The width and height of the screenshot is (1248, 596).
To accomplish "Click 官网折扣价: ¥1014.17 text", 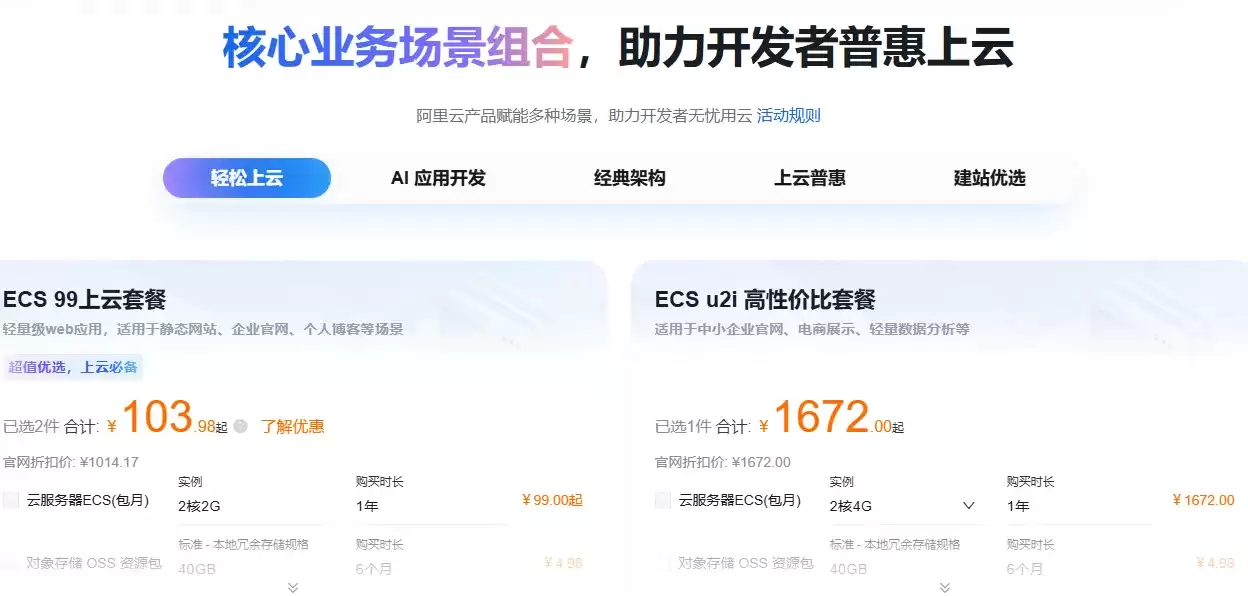I will [71, 462].
